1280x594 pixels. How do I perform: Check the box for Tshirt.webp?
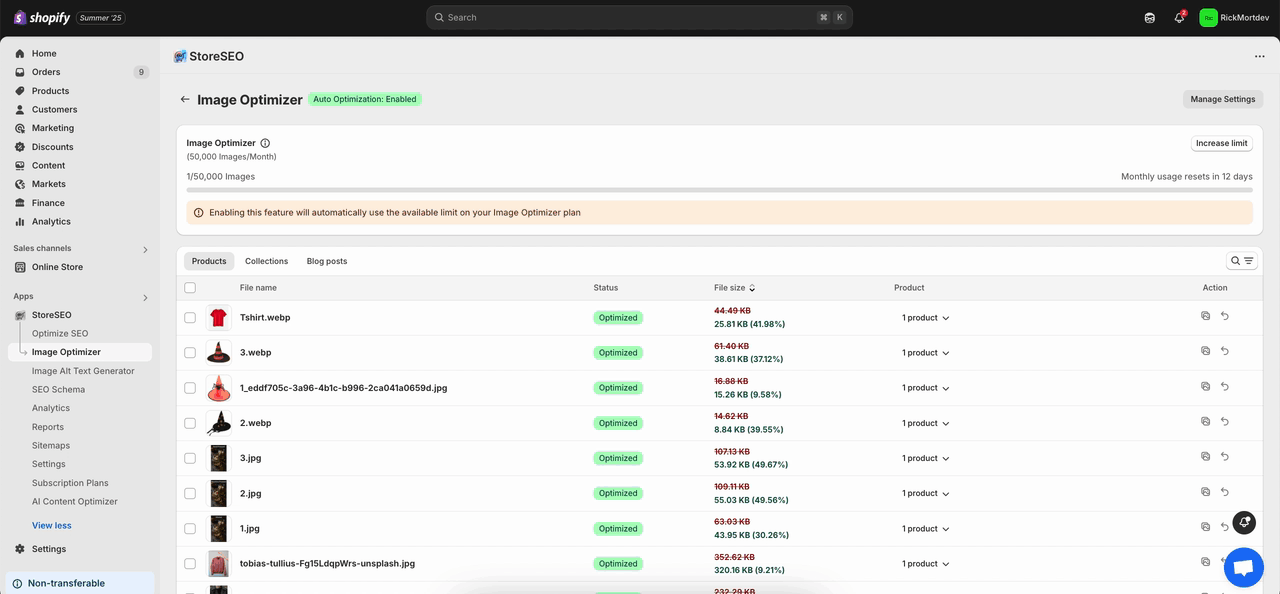click(190, 317)
